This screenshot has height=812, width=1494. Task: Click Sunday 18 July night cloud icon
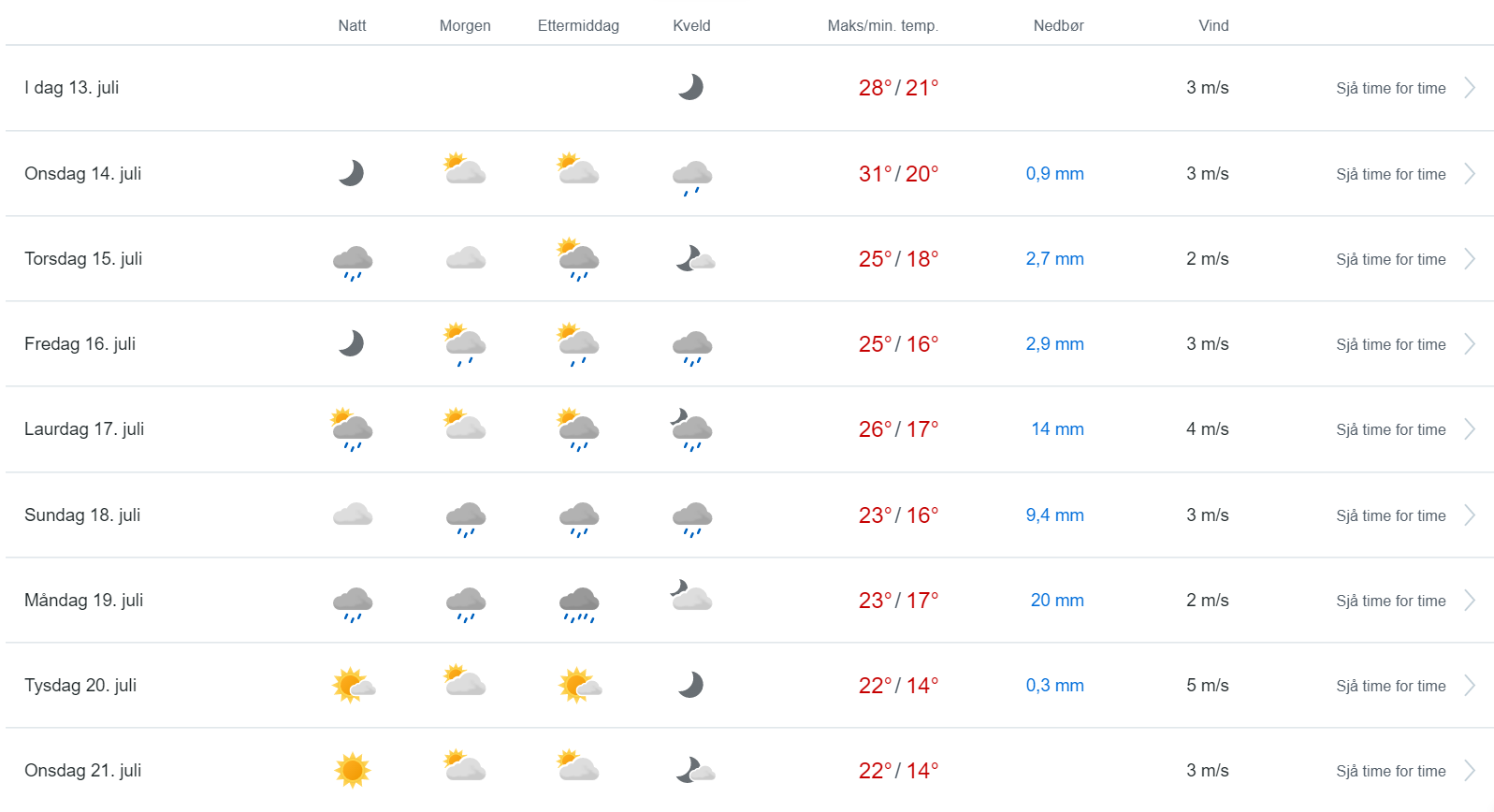(353, 515)
